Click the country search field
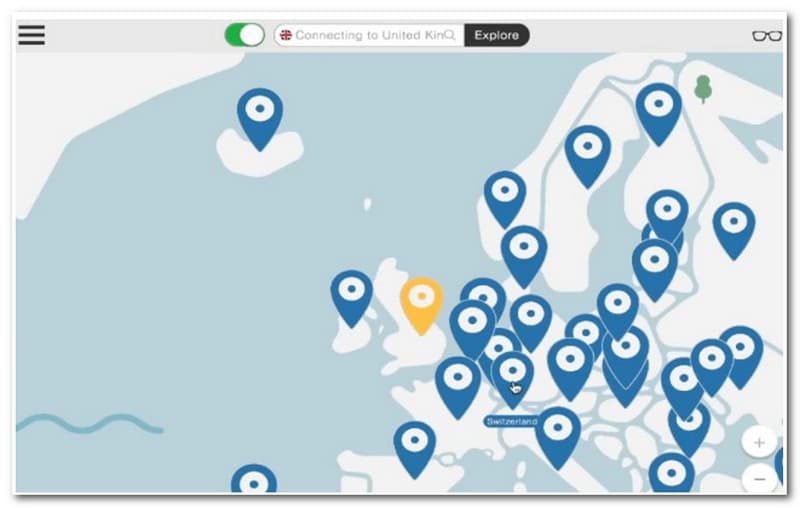This screenshot has width=800, height=508. point(369,35)
